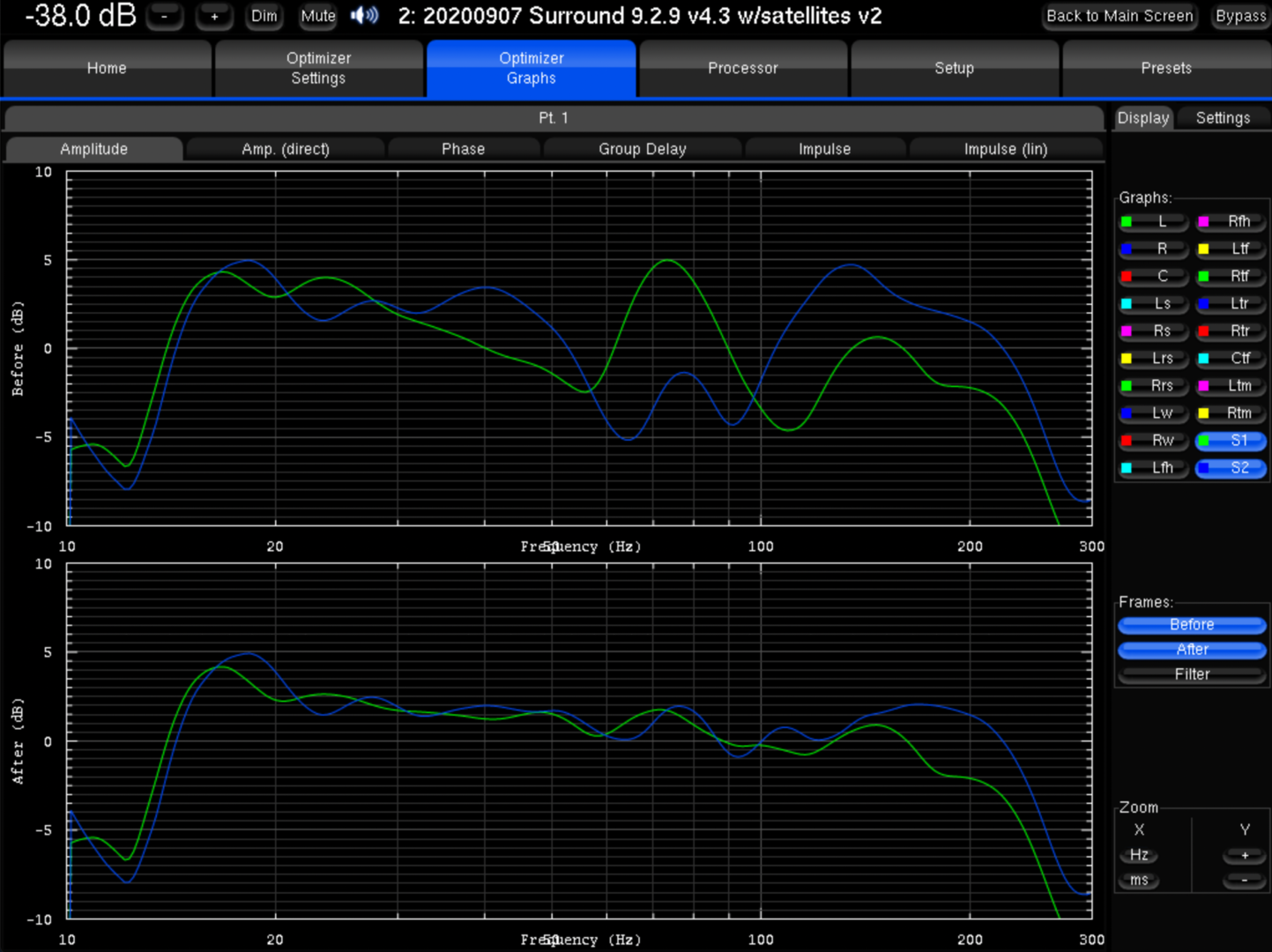
Task: Toggle the Bypass button
Action: [x=1240, y=16]
